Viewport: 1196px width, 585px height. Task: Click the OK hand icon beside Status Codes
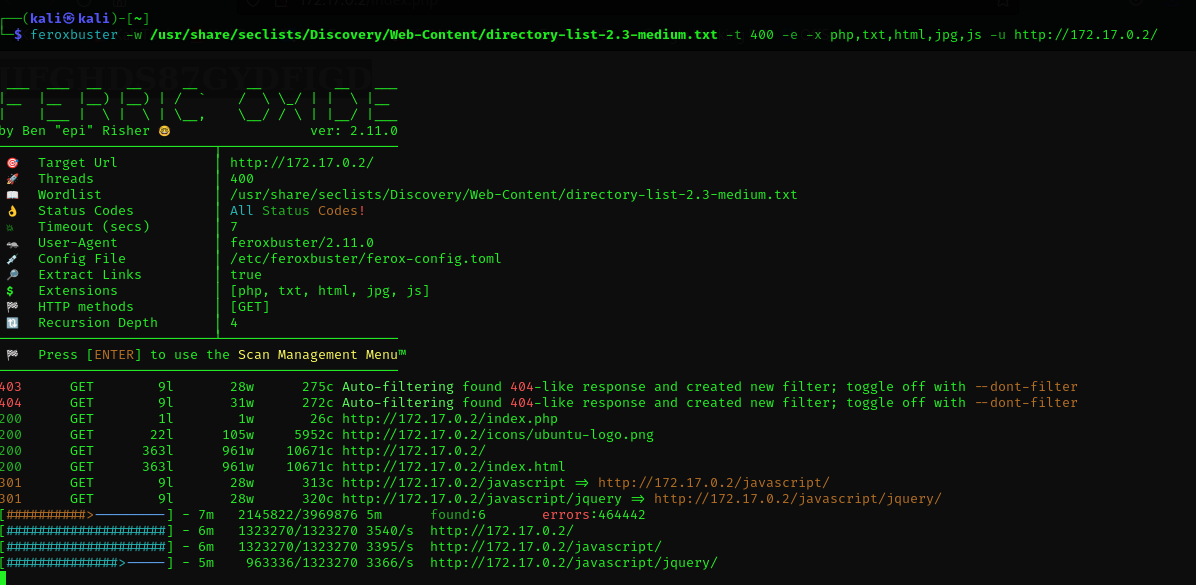(x=12, y=211)
